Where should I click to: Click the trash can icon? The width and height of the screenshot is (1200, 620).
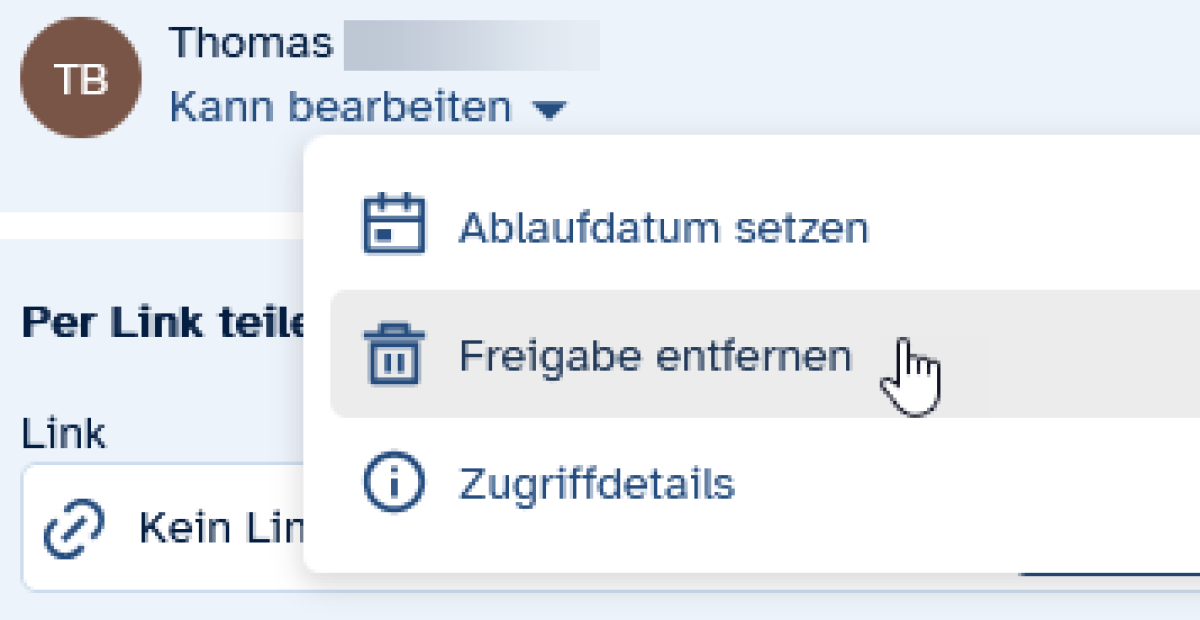(392, 354)
